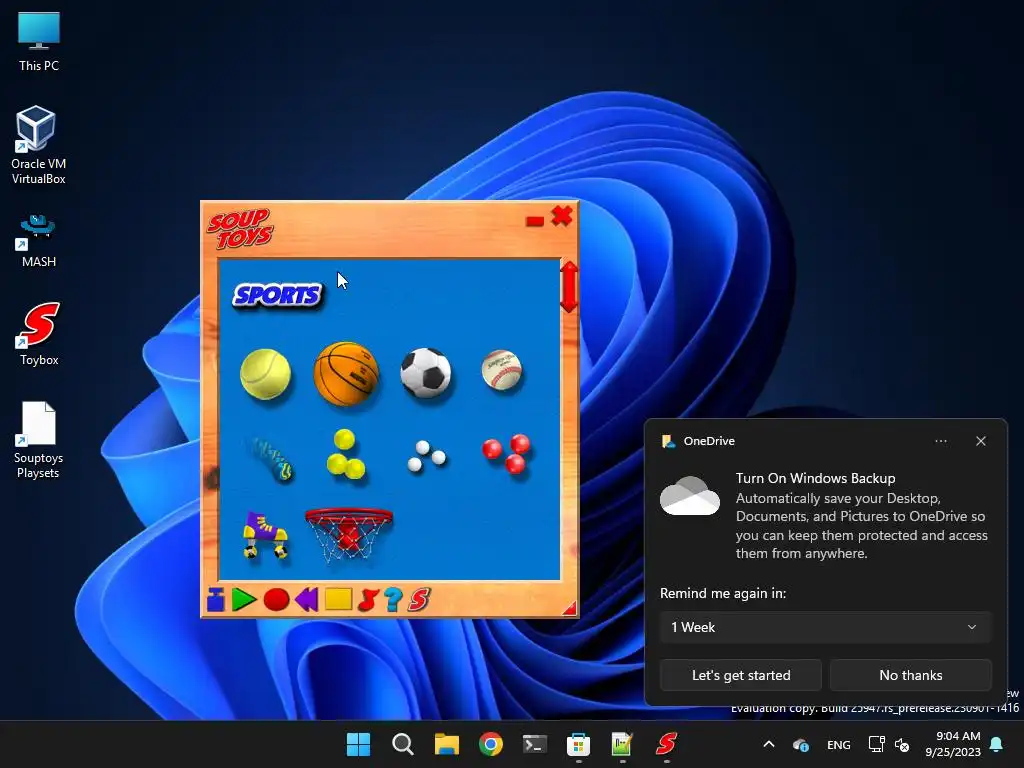Click the Soup Toys logo
The height and width of the screenshot is (768, 1024).
(x=240, y=229)
